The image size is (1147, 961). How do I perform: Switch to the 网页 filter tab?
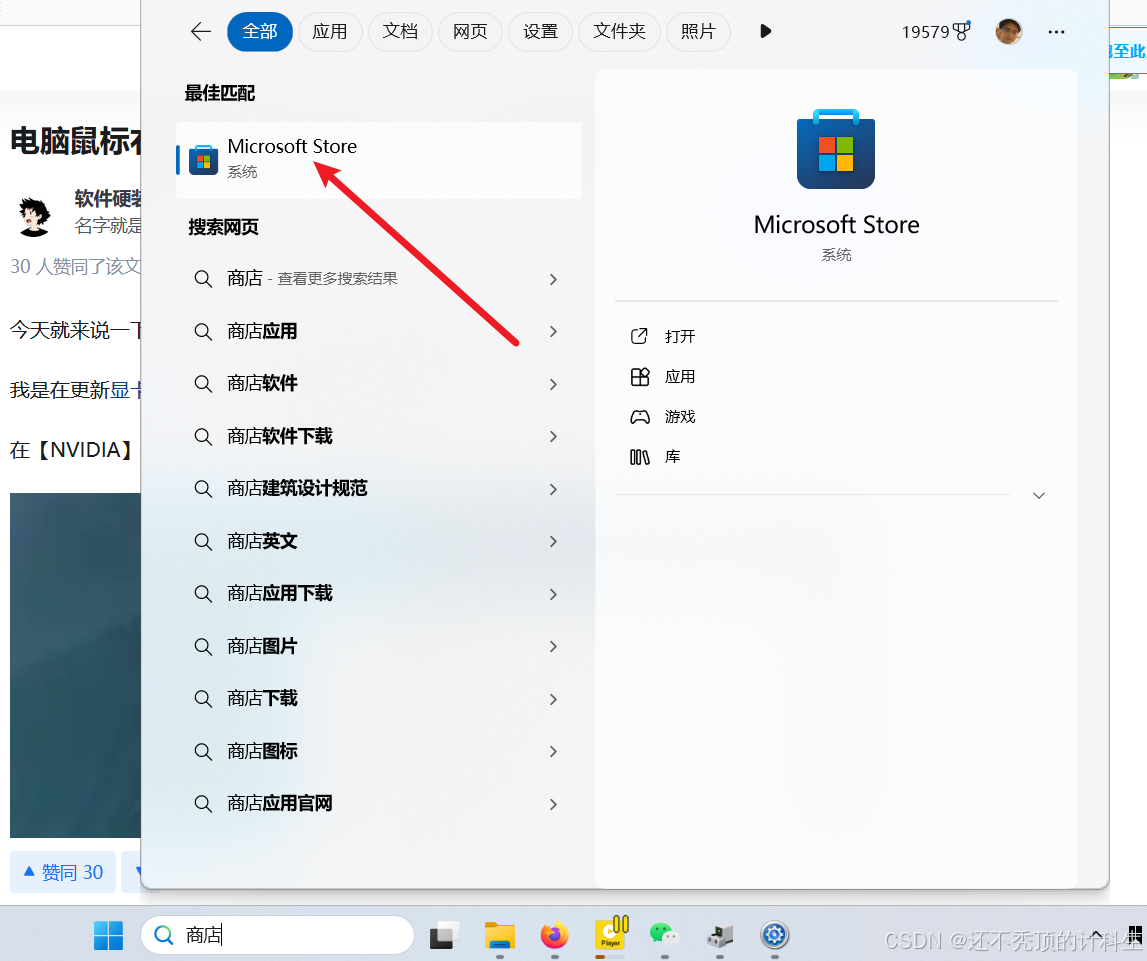click(x=470, y=31)
